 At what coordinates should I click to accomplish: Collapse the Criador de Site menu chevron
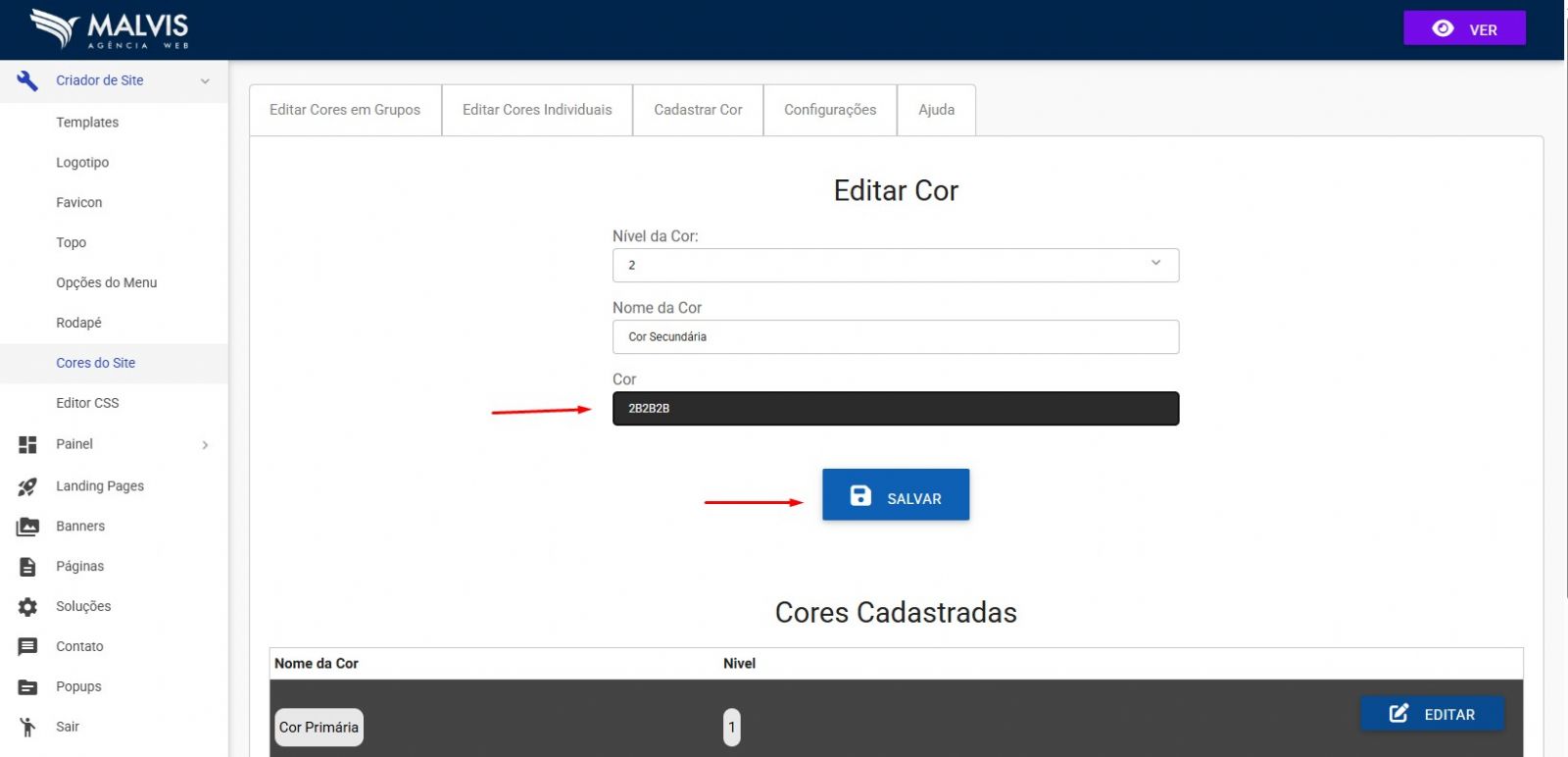point(205,81)
